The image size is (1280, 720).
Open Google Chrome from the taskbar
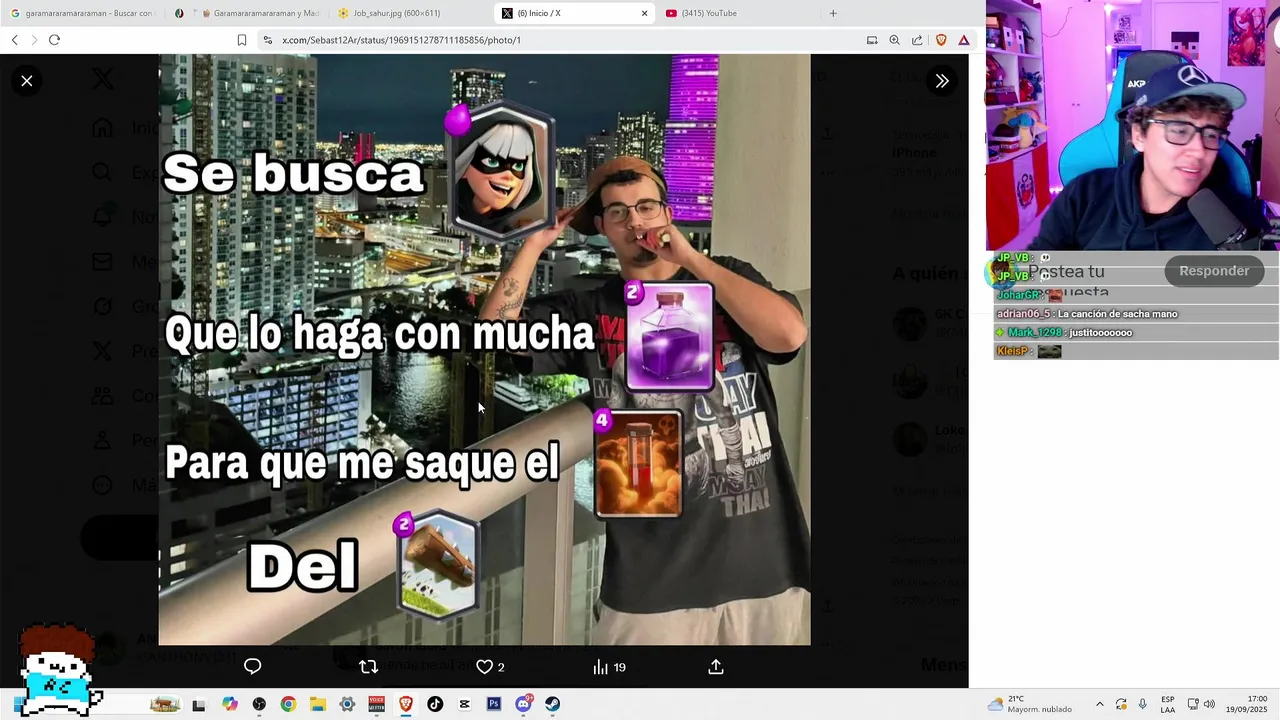(288, 704)
